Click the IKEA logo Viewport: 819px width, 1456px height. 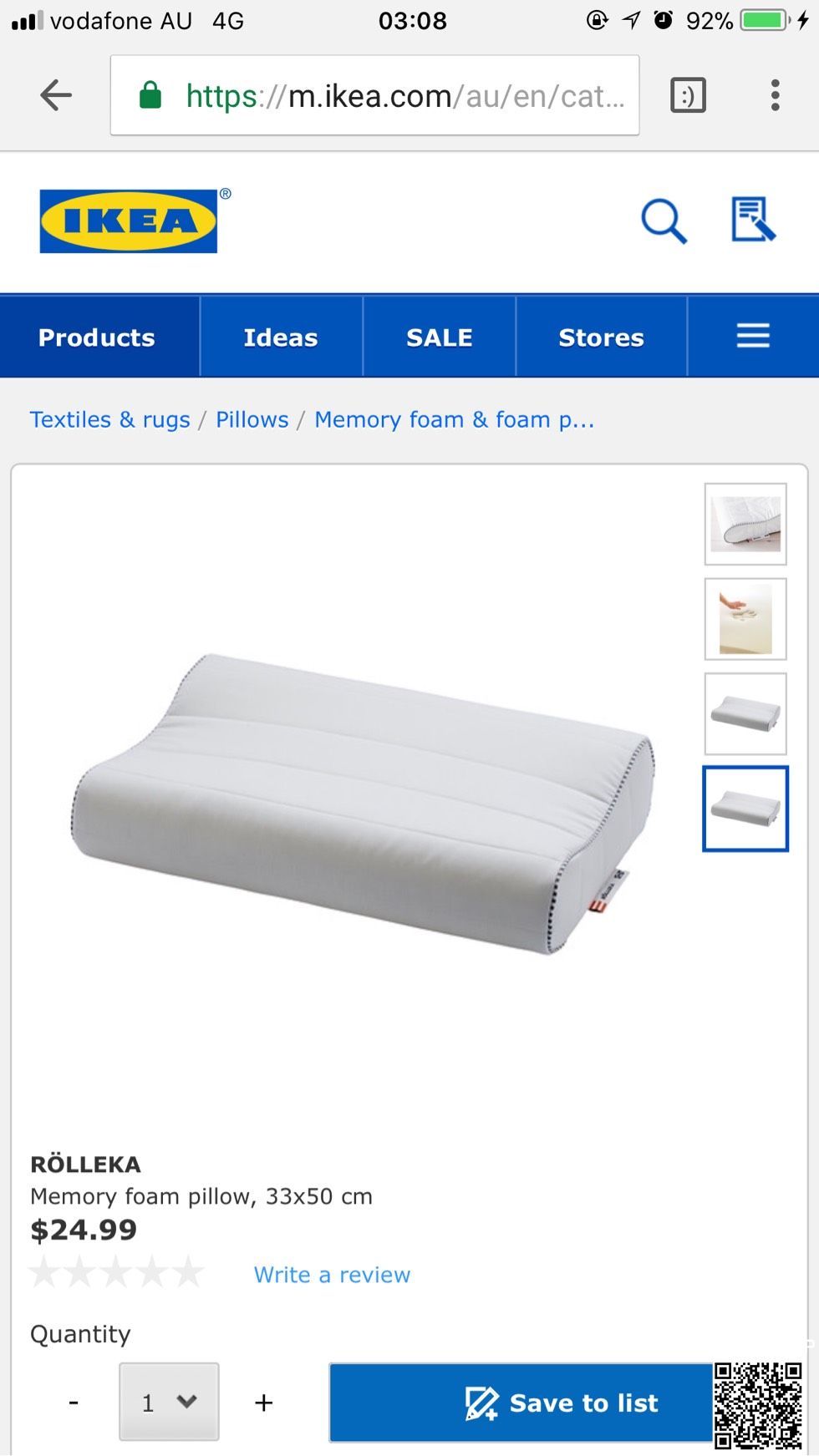coord(129,221)
